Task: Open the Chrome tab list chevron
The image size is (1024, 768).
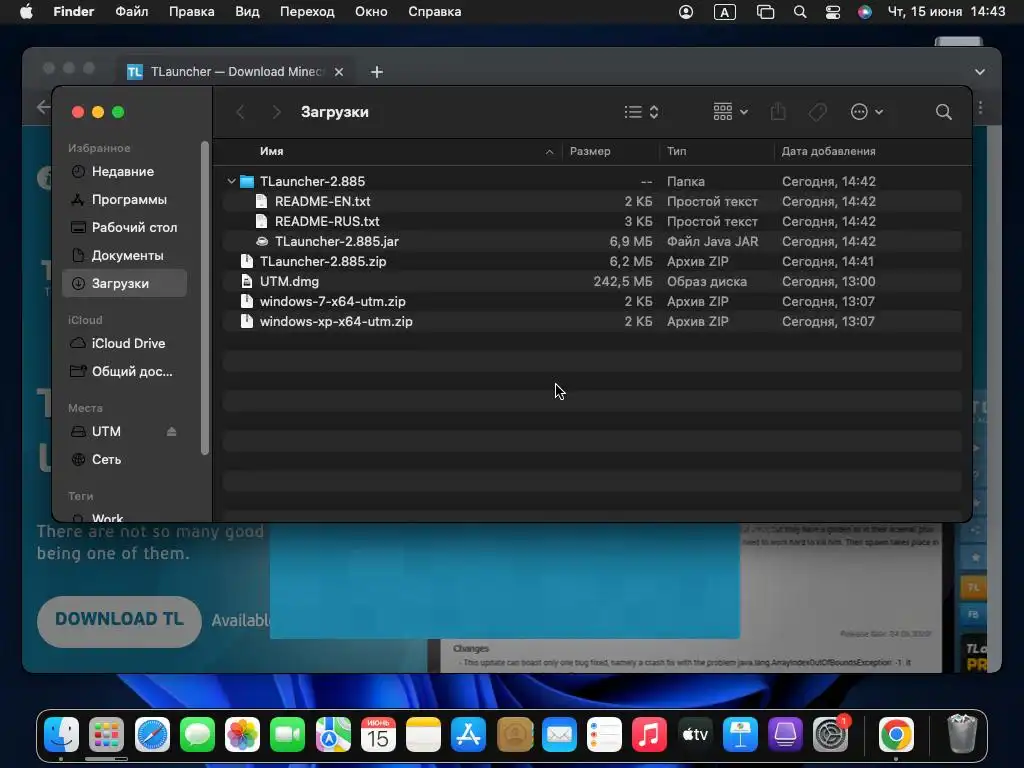Action: [980, 72]
